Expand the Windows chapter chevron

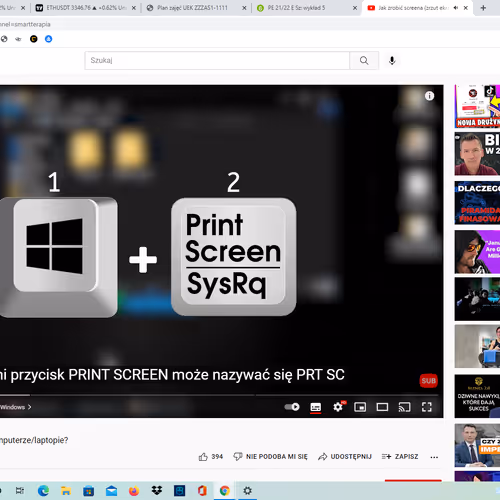pyautogui.click(x=29, y=407)
